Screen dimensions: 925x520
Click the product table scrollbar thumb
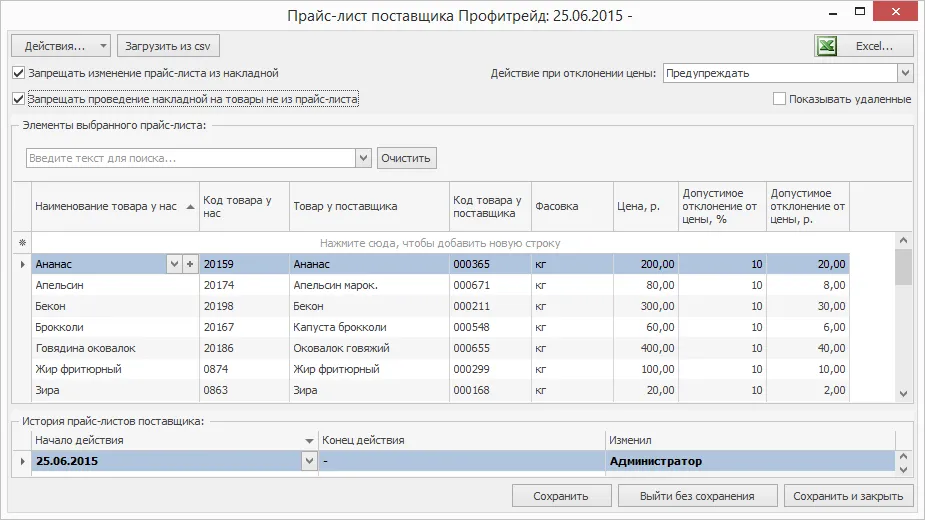pos(903,267)
